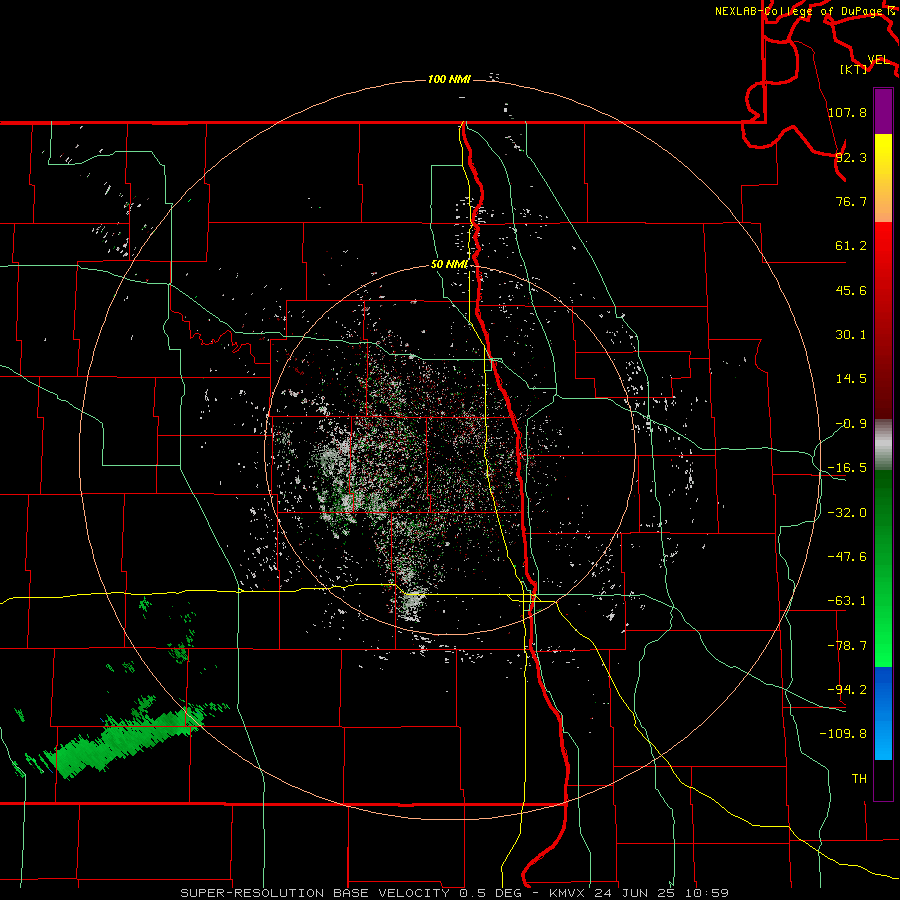Select the 61.2 scale value
Image resolution: width=900 pixels, height=900 pixels.
pos(851,246)
